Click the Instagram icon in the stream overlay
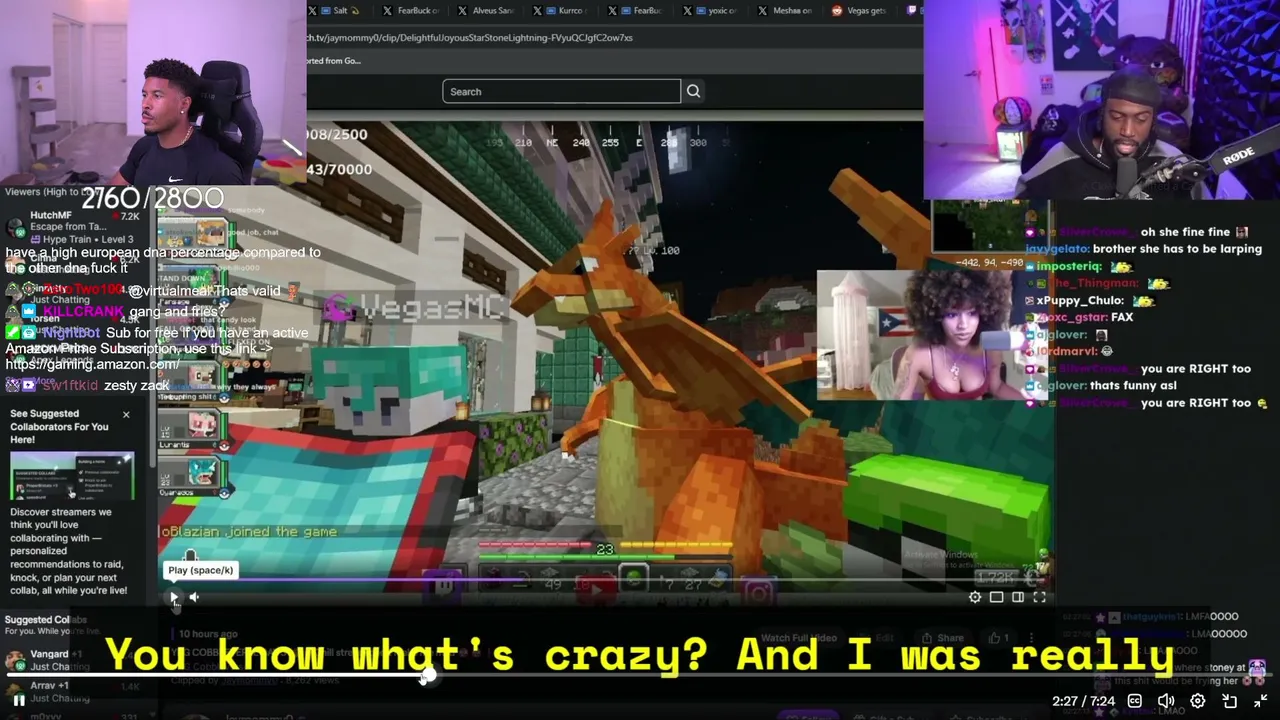The height and width of the screenshot is (720, 1280). click(759, 594)
